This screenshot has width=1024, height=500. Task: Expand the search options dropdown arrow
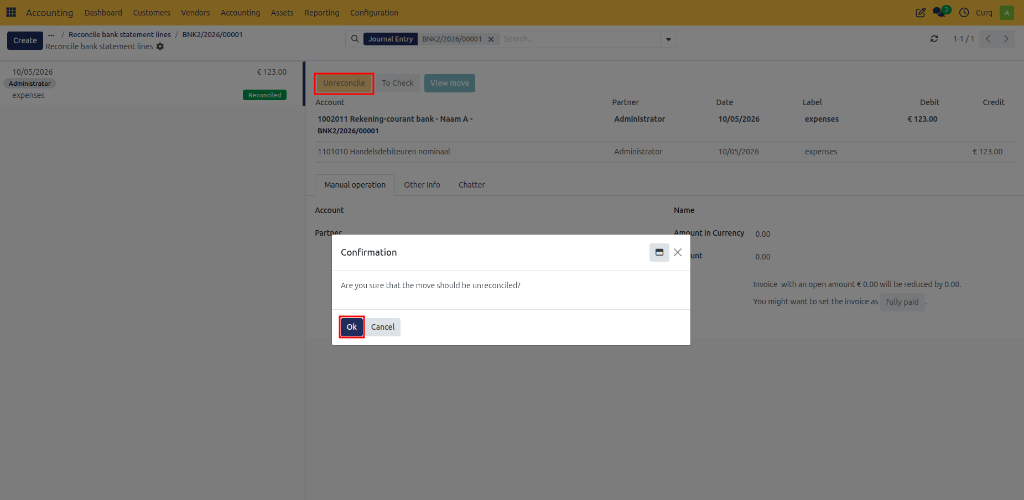[668, 39]
